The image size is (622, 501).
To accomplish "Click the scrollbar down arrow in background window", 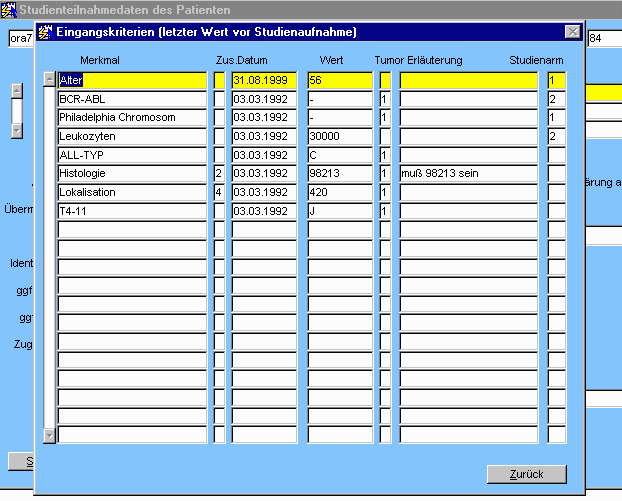I will 16,131.
